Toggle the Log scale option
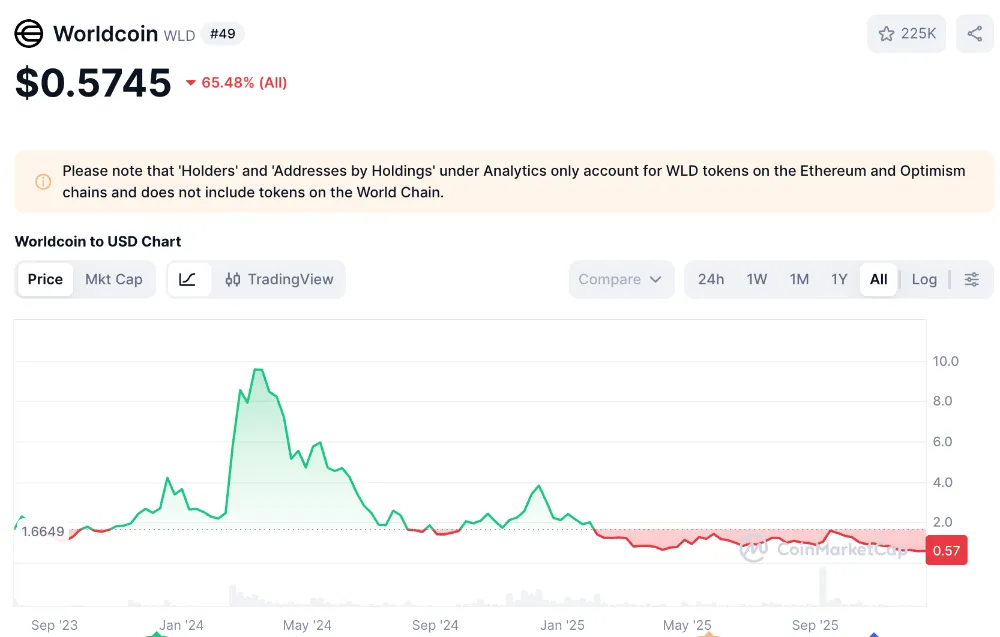Viewport: 1000px width, 637px height. pyautogui.click(x=924, y=280)
